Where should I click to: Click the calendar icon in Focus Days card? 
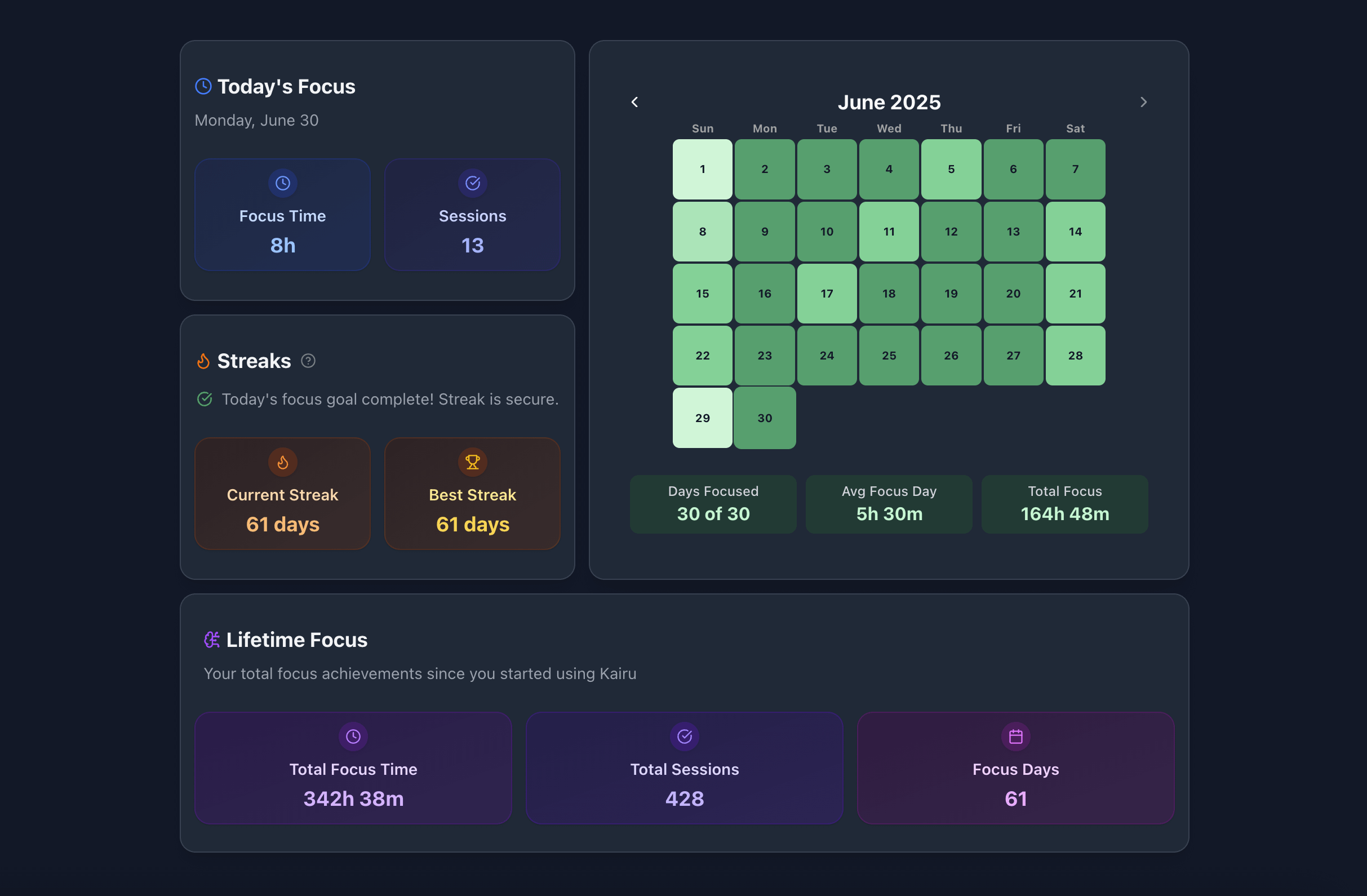[1015, 737]
